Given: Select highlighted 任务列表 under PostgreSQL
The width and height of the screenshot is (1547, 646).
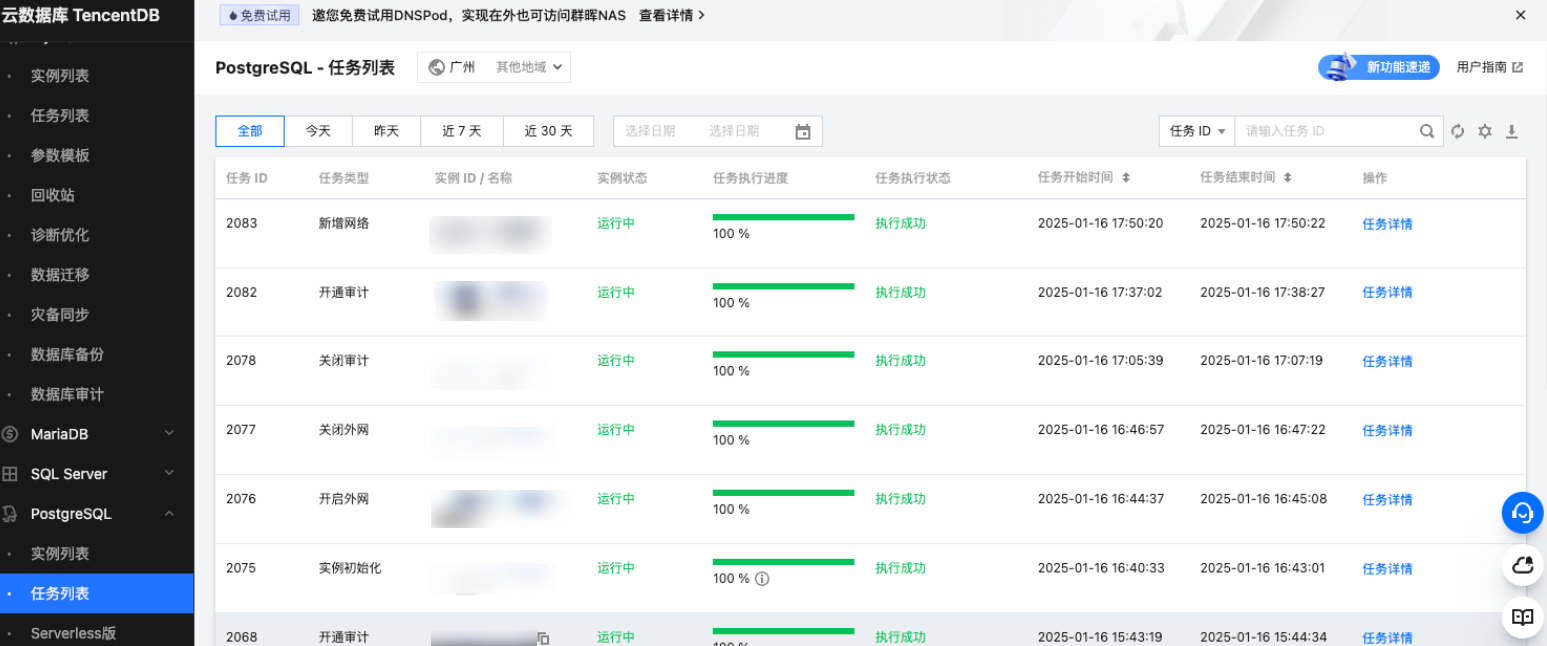Looking at the screenshot, I should click(97, 593).
